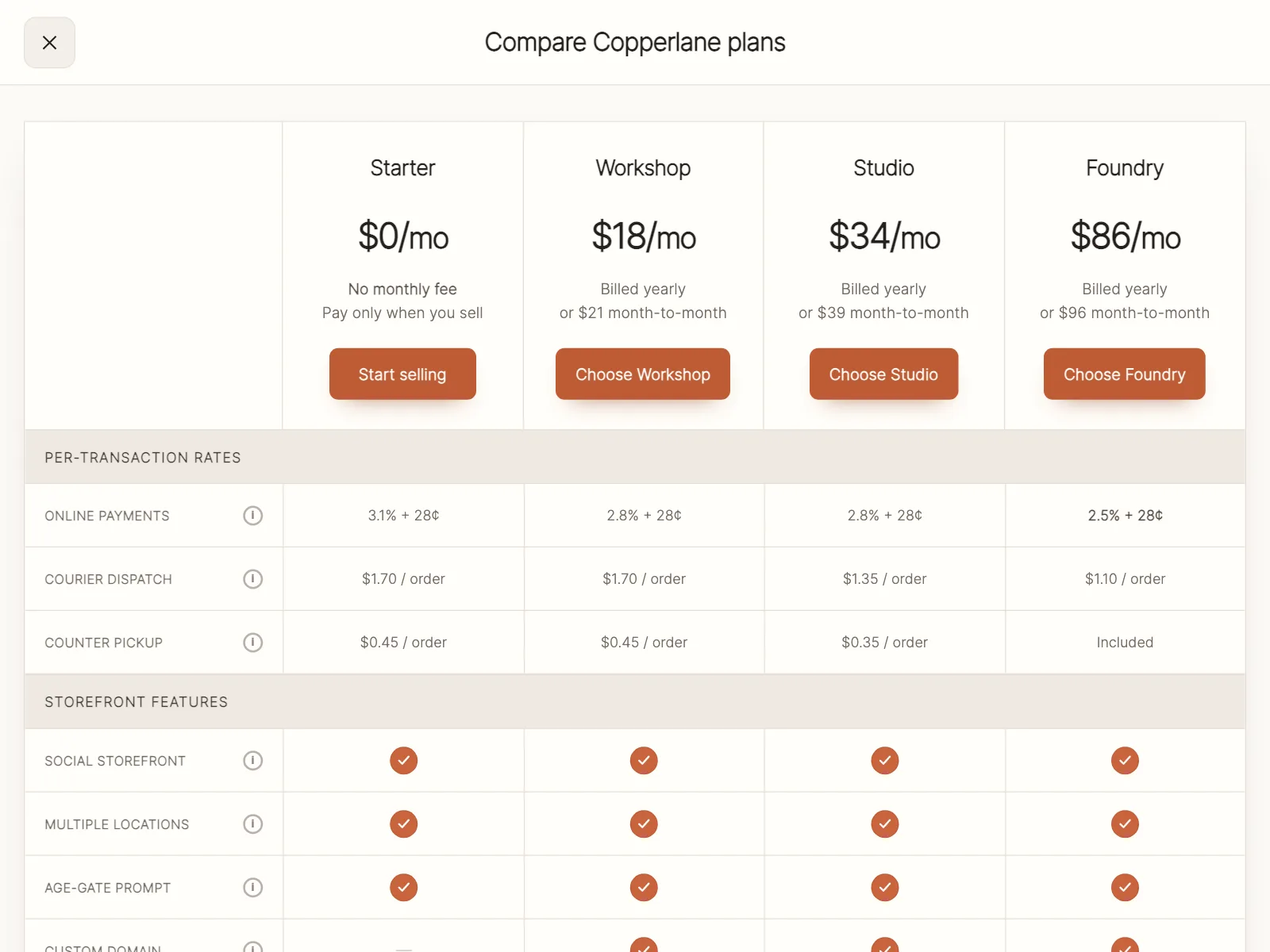Click the Courier Dispatch row label
The height and width of the screenshot is (952, 1270).
point(108,579)
